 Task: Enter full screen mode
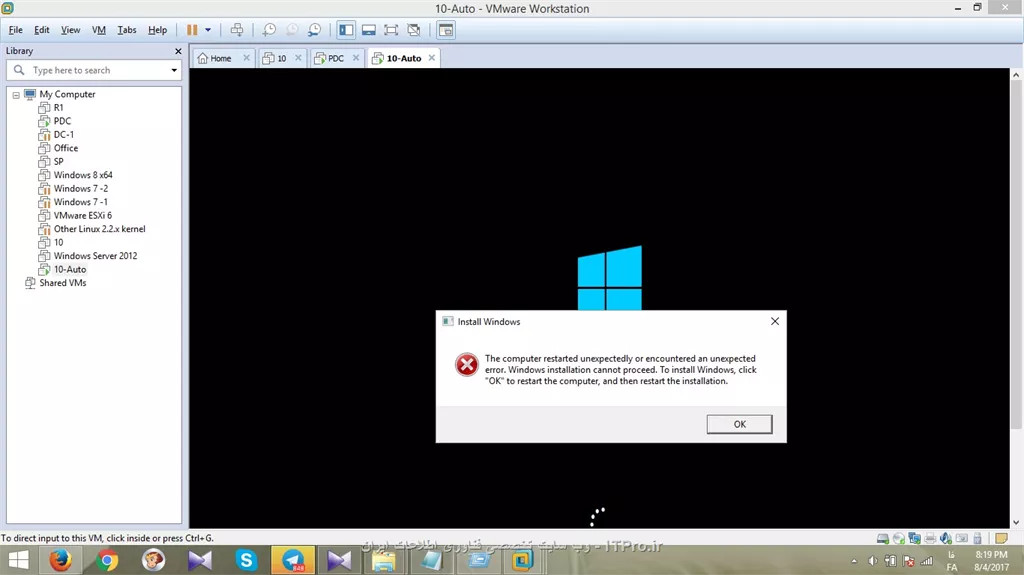(391, 30)
